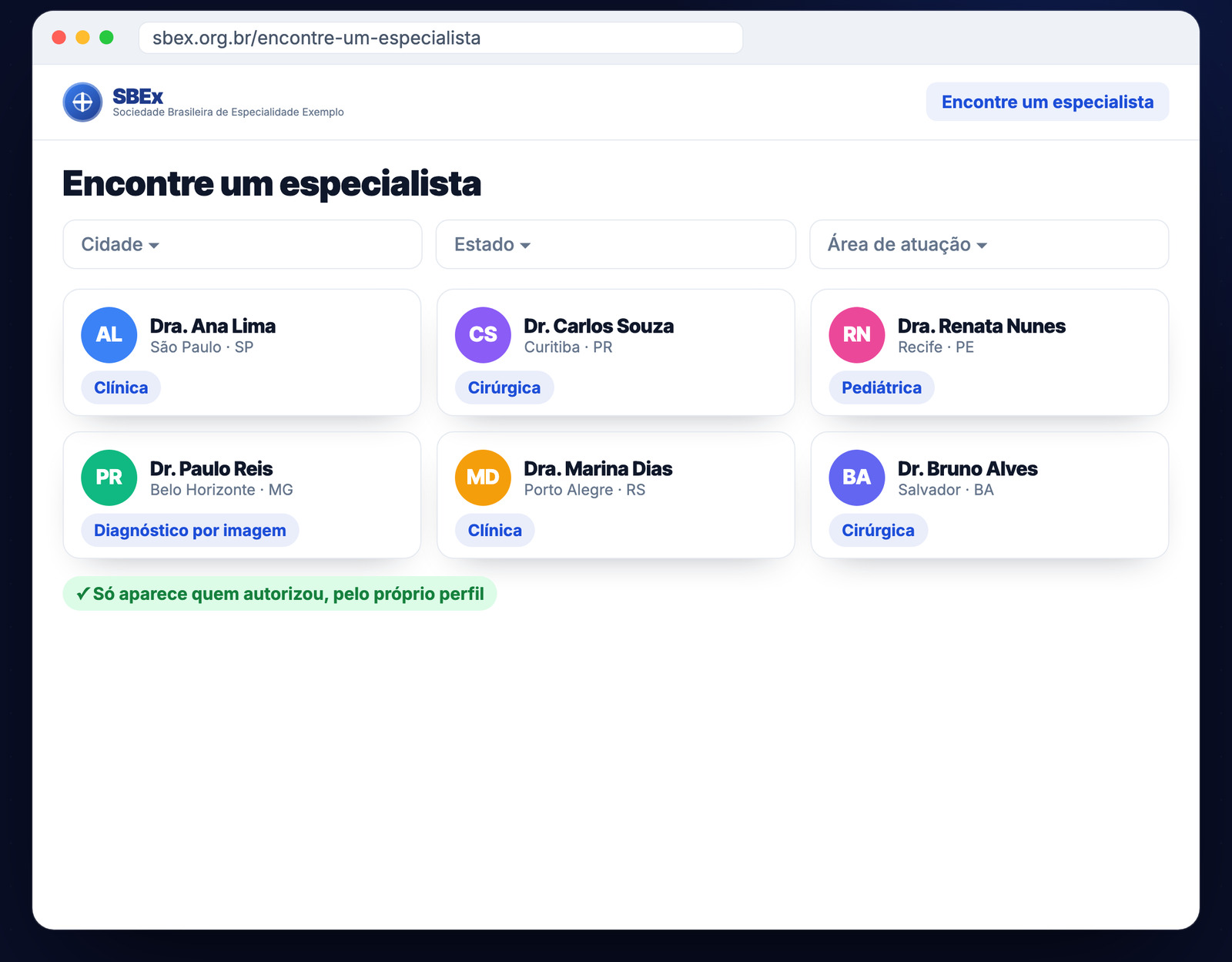Click the browser address bar URL
The width and height of the screenshot is (1232, 962).
[x=440, y=38]
